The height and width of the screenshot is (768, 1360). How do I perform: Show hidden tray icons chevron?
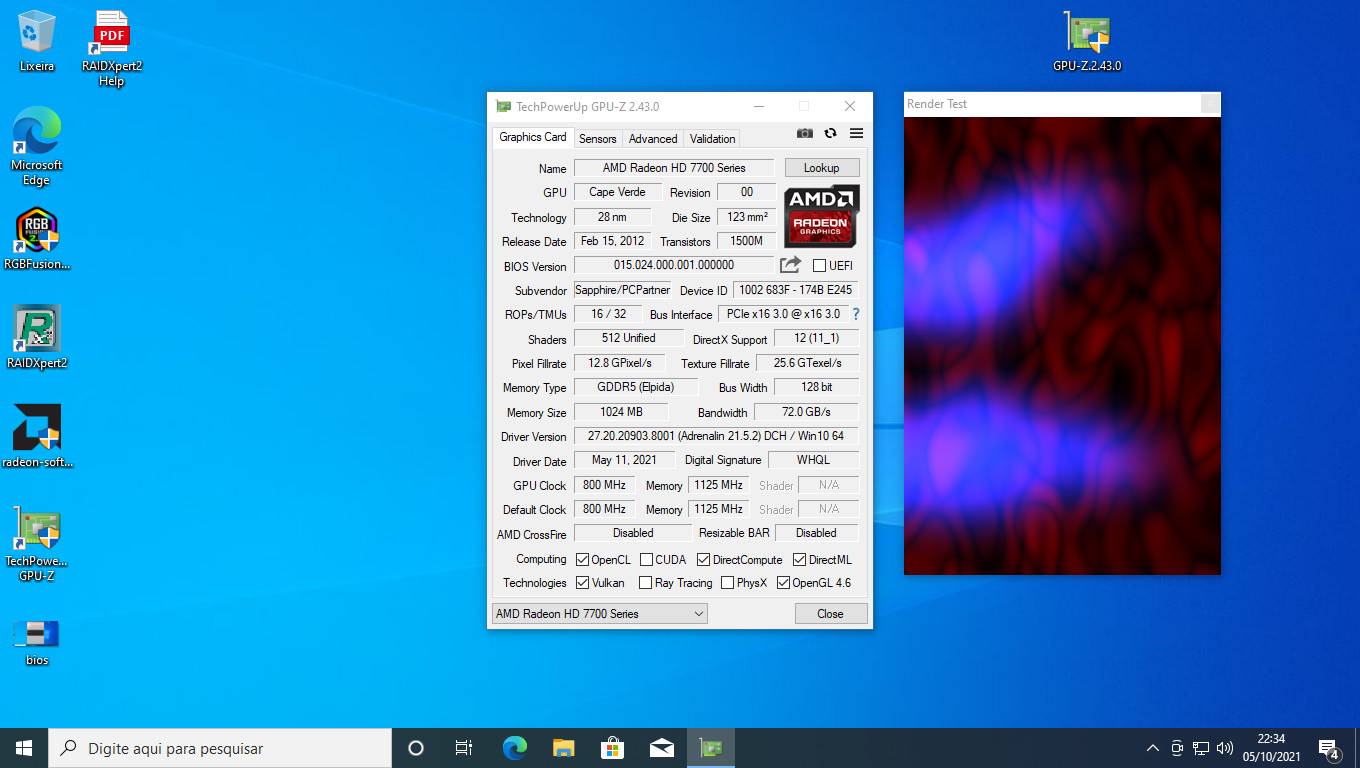pos(1153,748)
